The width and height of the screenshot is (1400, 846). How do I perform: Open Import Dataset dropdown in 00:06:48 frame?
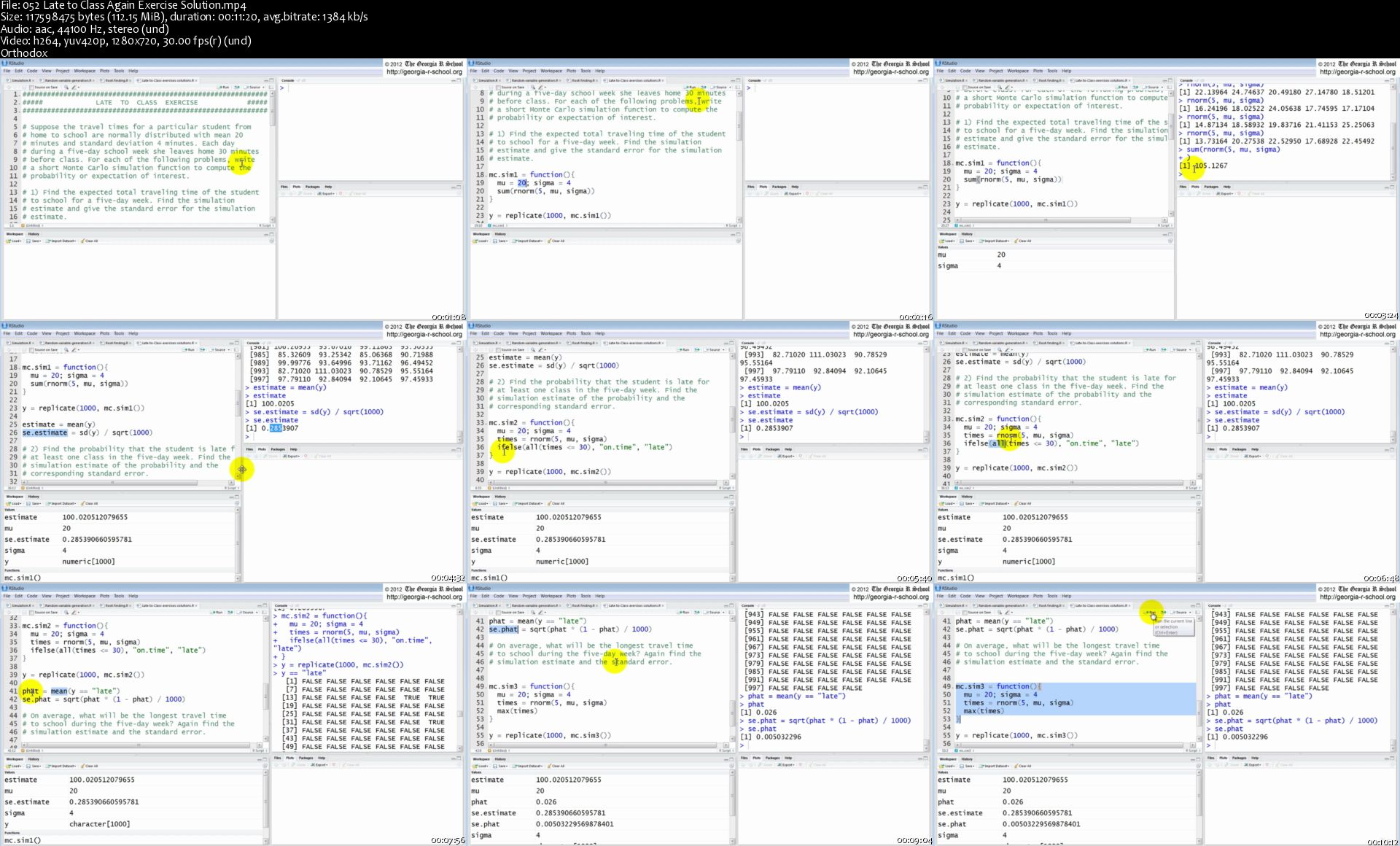(1008, 503)
